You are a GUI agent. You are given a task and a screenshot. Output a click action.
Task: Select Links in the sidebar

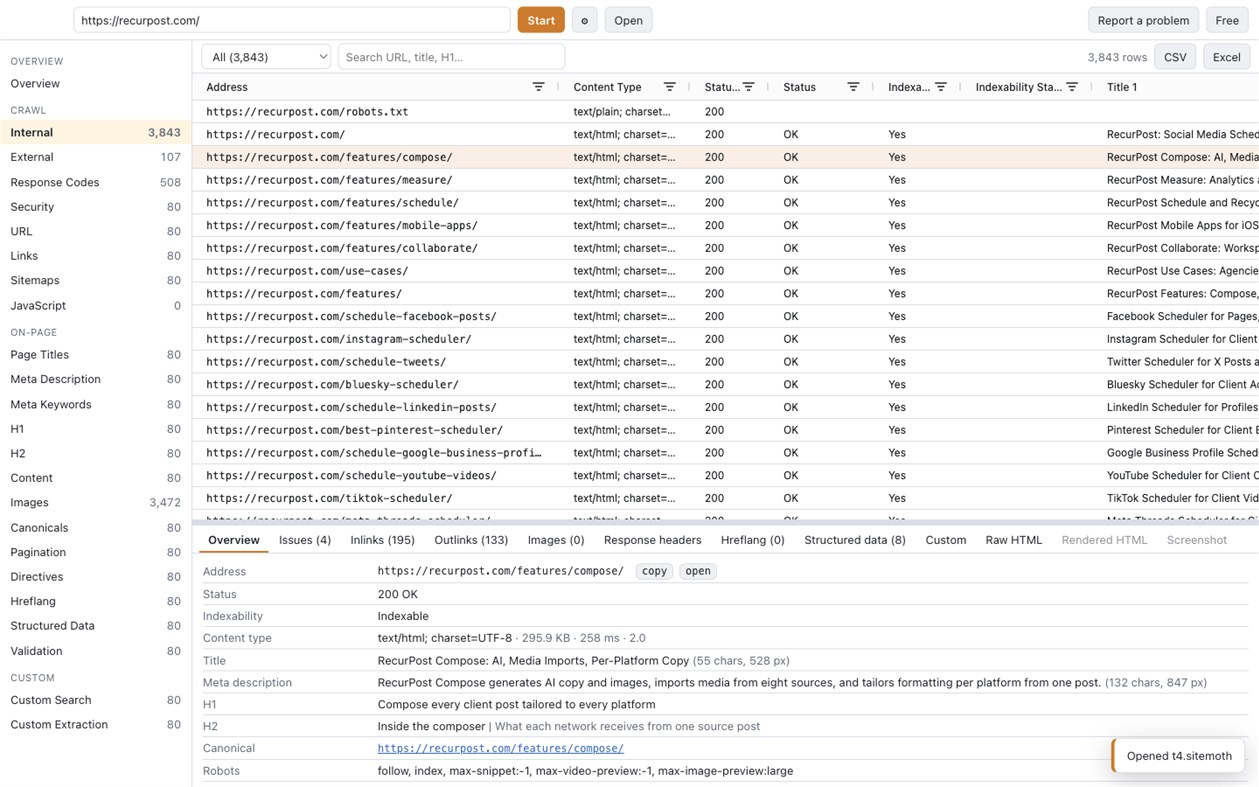click(x=96, y=256)
